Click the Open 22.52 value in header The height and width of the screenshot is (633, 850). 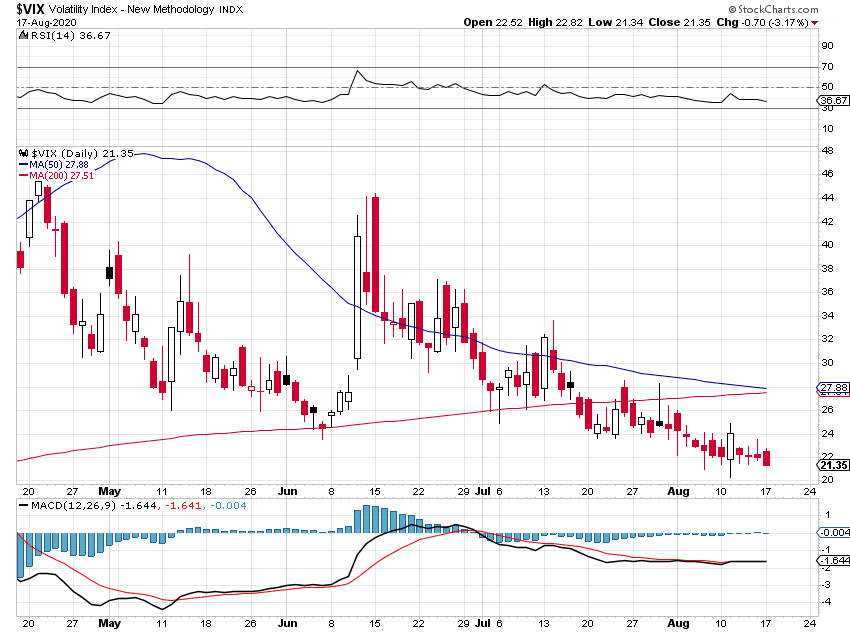(x=493, y=22)
